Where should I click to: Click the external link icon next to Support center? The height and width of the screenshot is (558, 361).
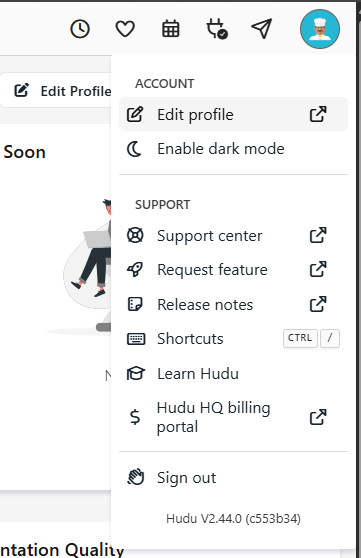[318, 235]
